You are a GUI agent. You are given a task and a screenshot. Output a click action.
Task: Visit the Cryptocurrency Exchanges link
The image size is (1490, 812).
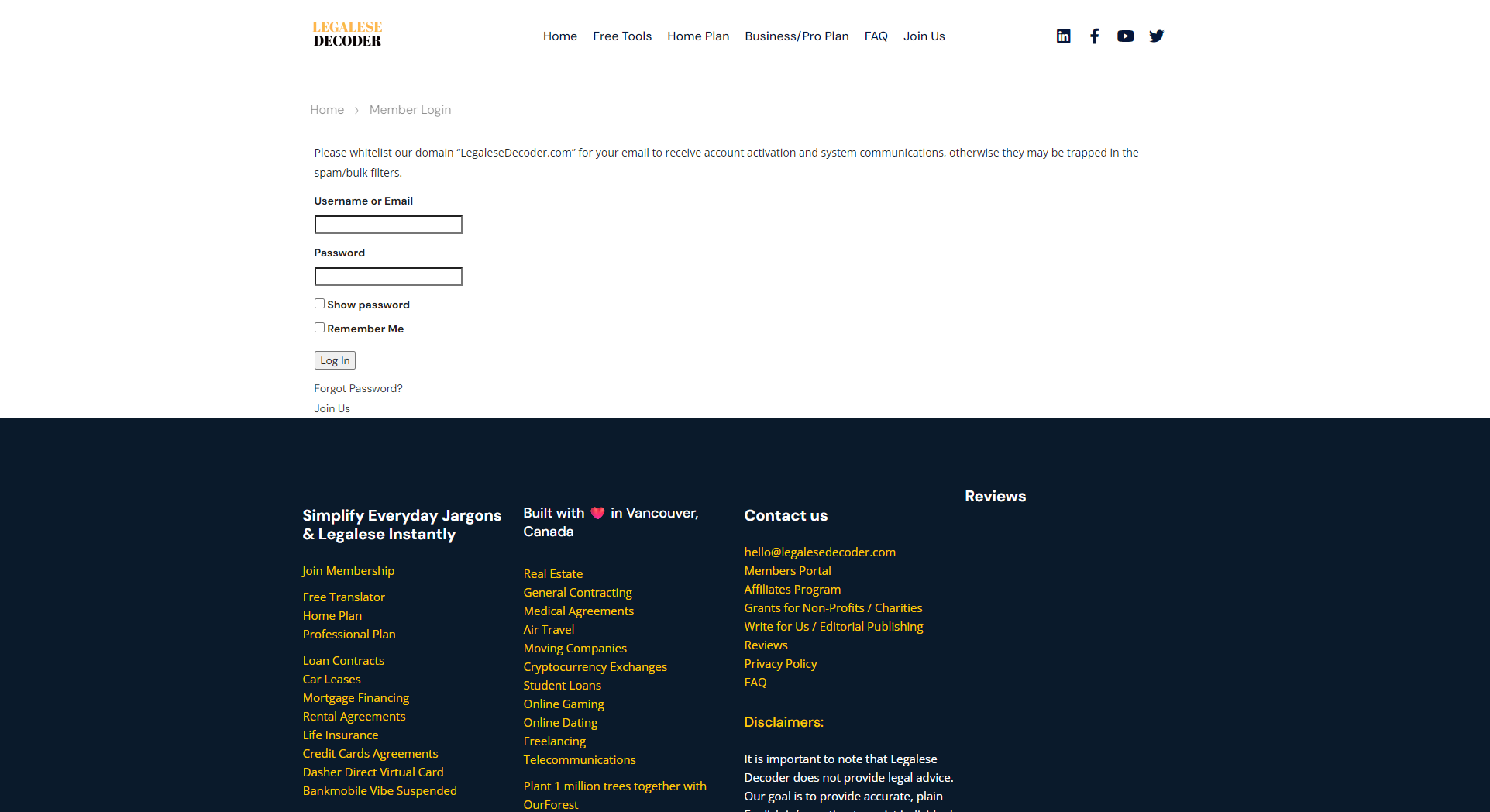(595, 666)
